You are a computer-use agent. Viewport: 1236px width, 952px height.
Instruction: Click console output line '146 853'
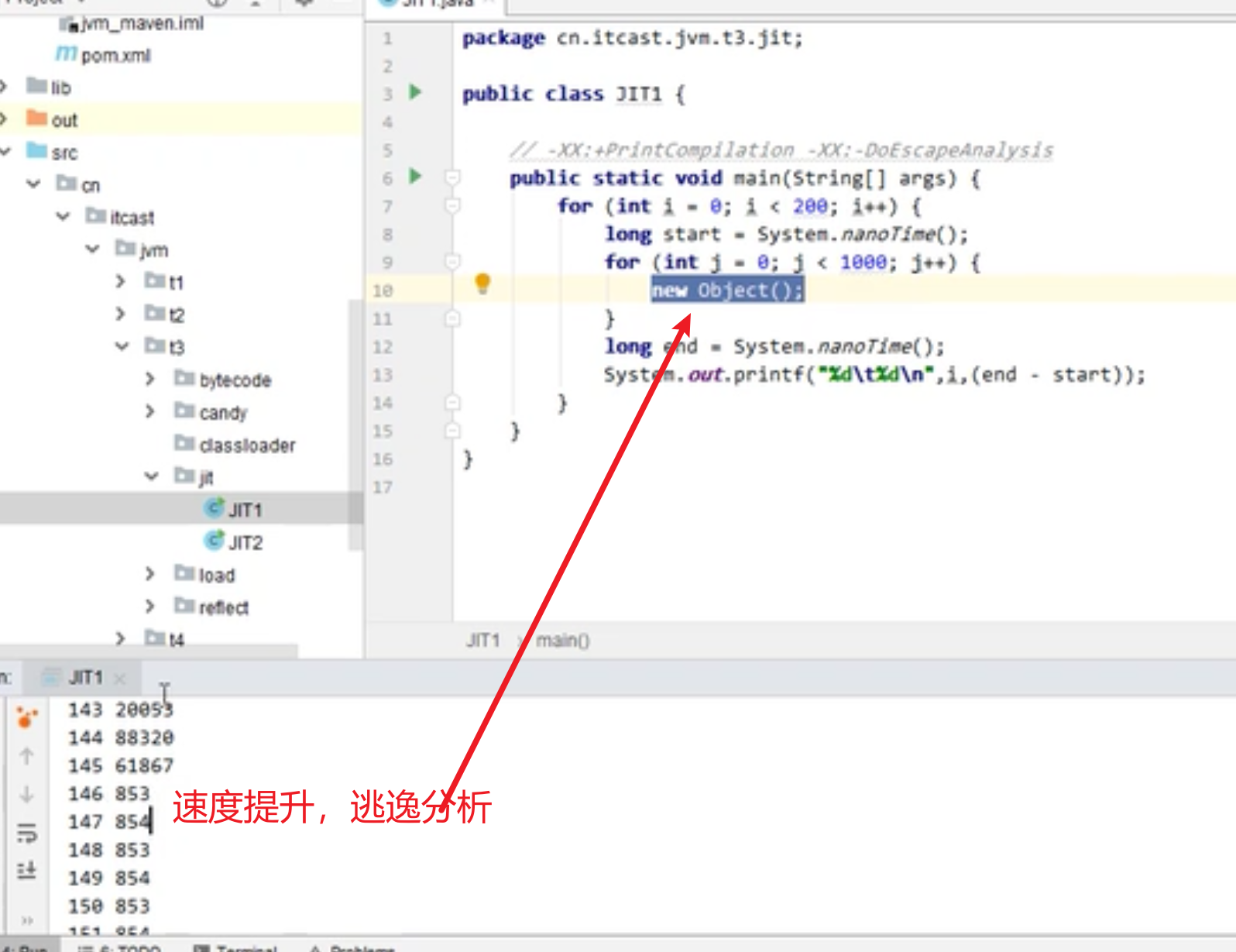point(109,793)
